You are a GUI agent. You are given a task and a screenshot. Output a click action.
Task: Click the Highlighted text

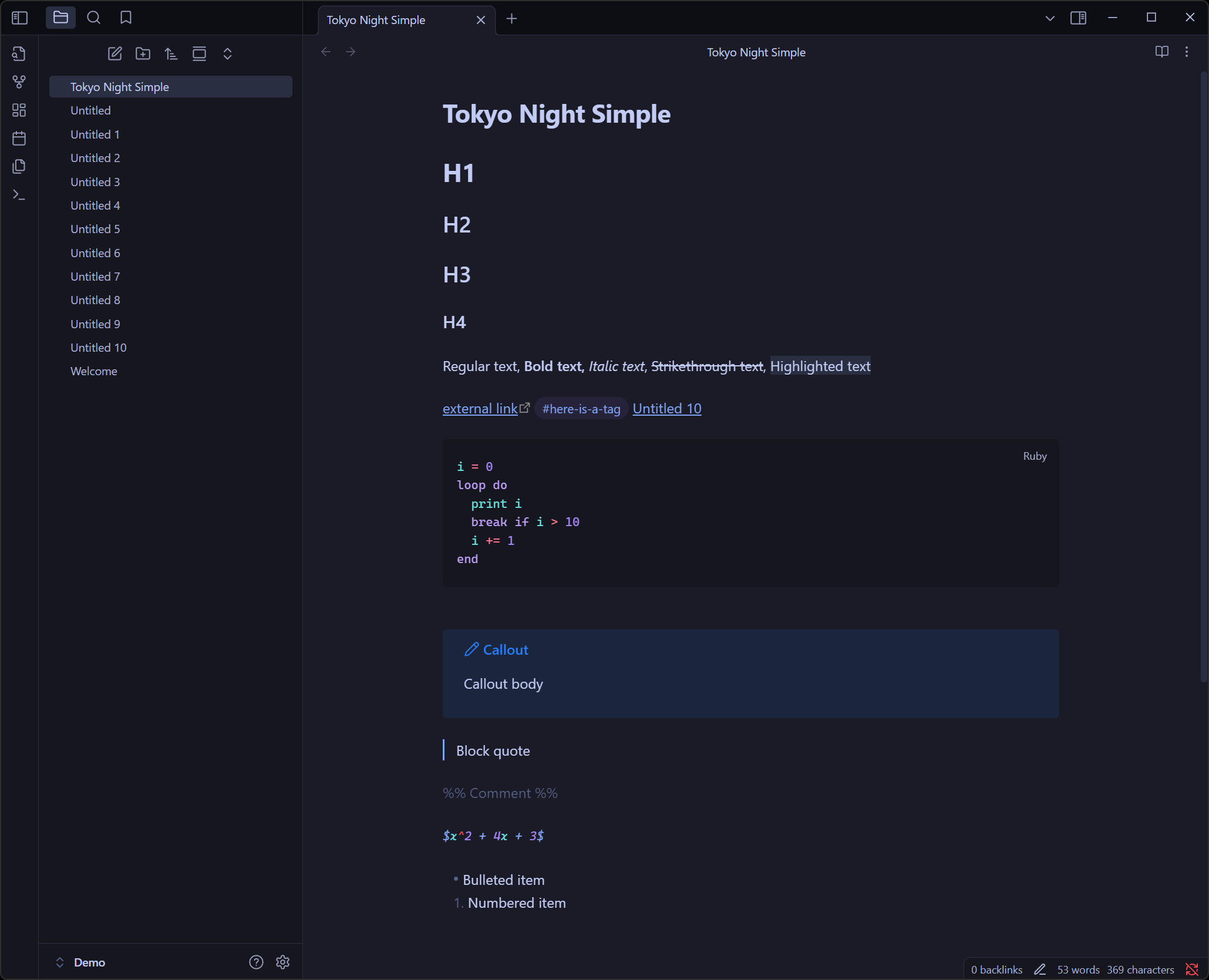[x=820, y=366]
